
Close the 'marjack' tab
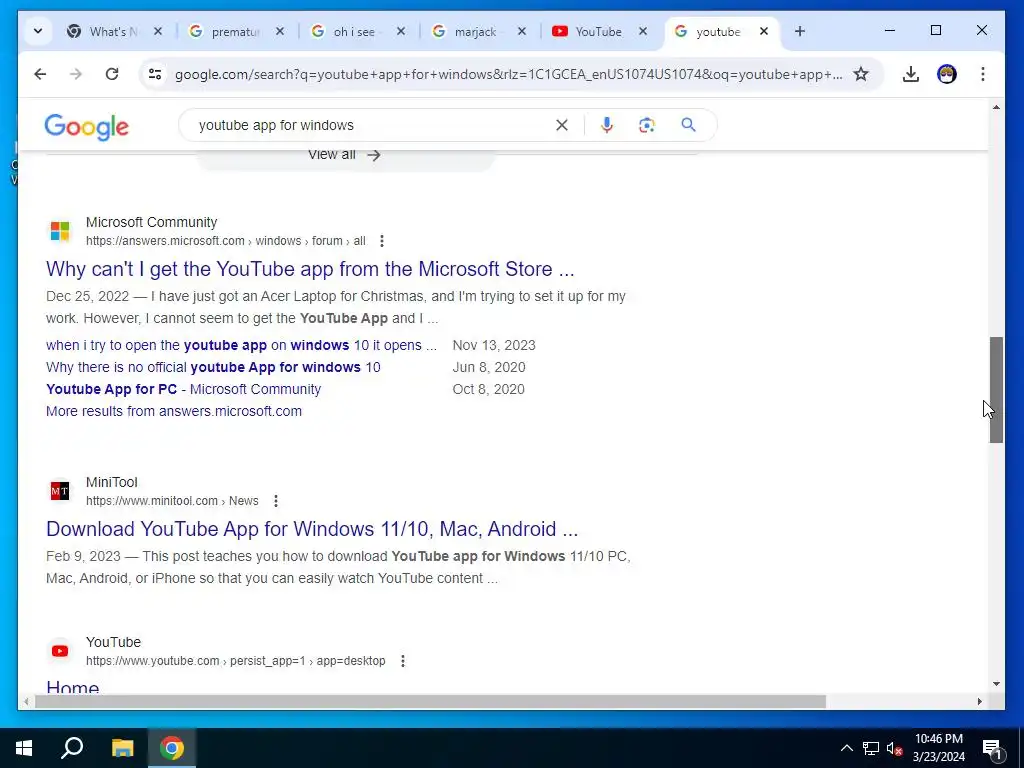pos(522,31)
